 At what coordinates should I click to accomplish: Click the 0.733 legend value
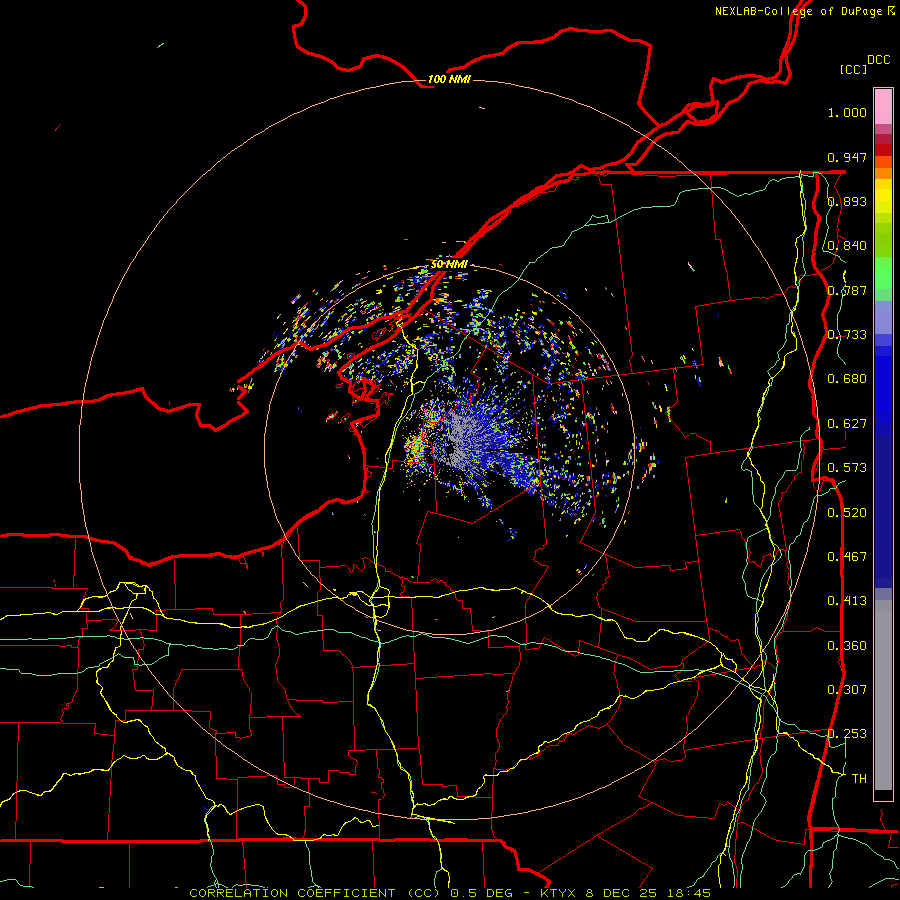(x=847, y=335)
